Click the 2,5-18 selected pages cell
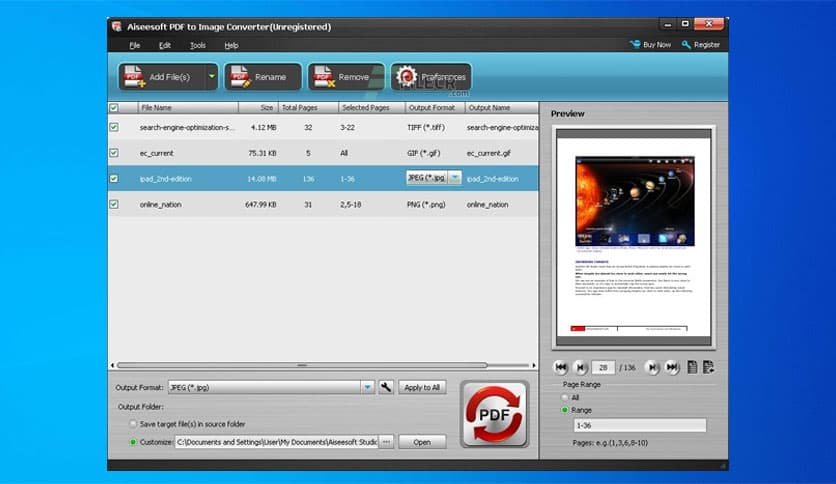Screen dimensions: 836x484 coord(351,204)
